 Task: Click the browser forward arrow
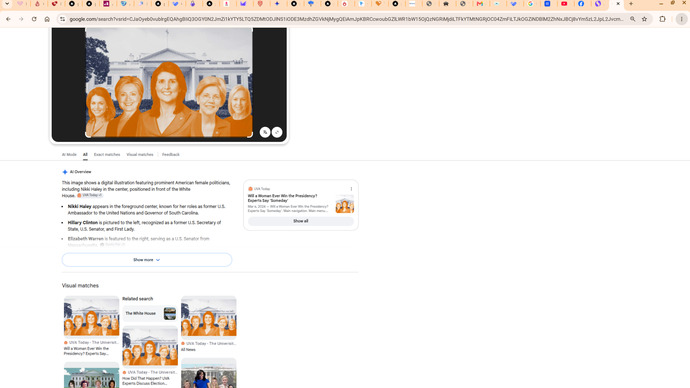[21, 19]
